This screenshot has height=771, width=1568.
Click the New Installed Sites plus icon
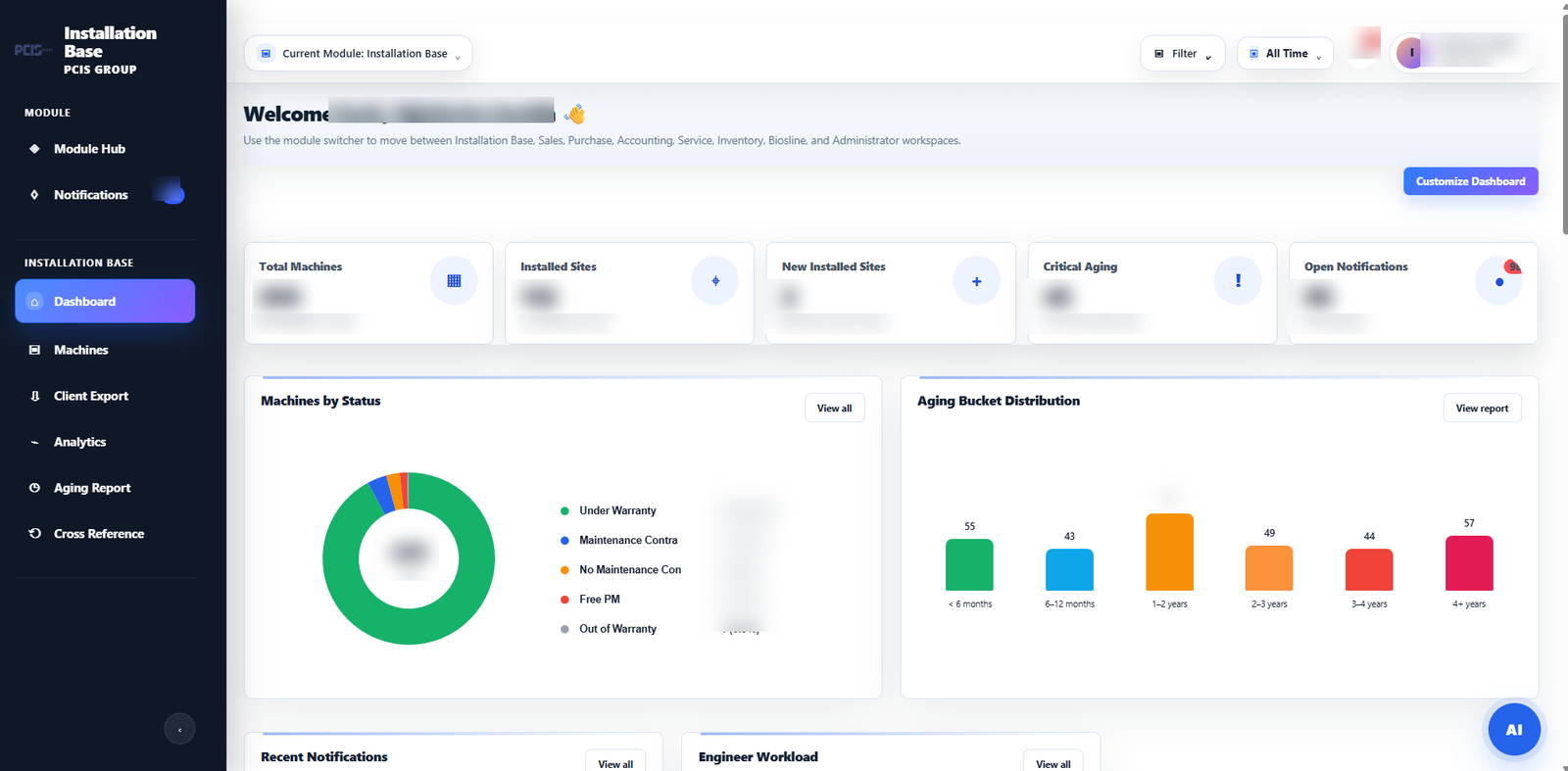(977, 281)
